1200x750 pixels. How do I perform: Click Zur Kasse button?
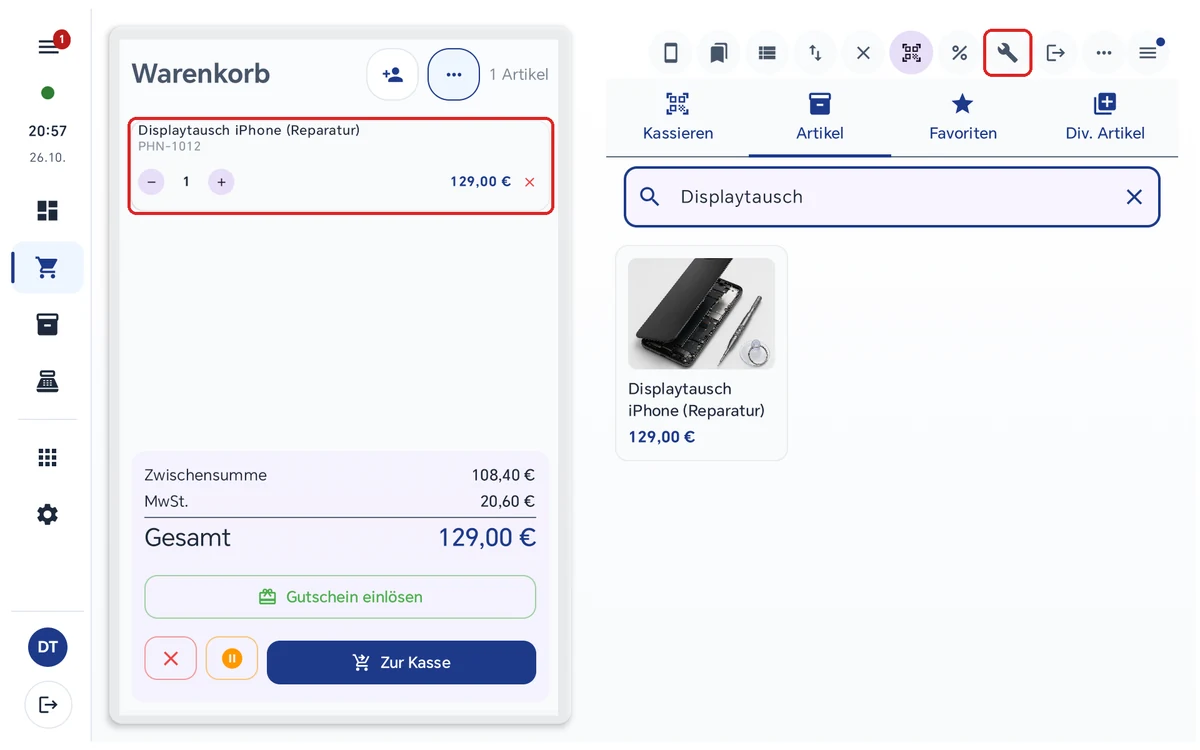click(401, 662)
